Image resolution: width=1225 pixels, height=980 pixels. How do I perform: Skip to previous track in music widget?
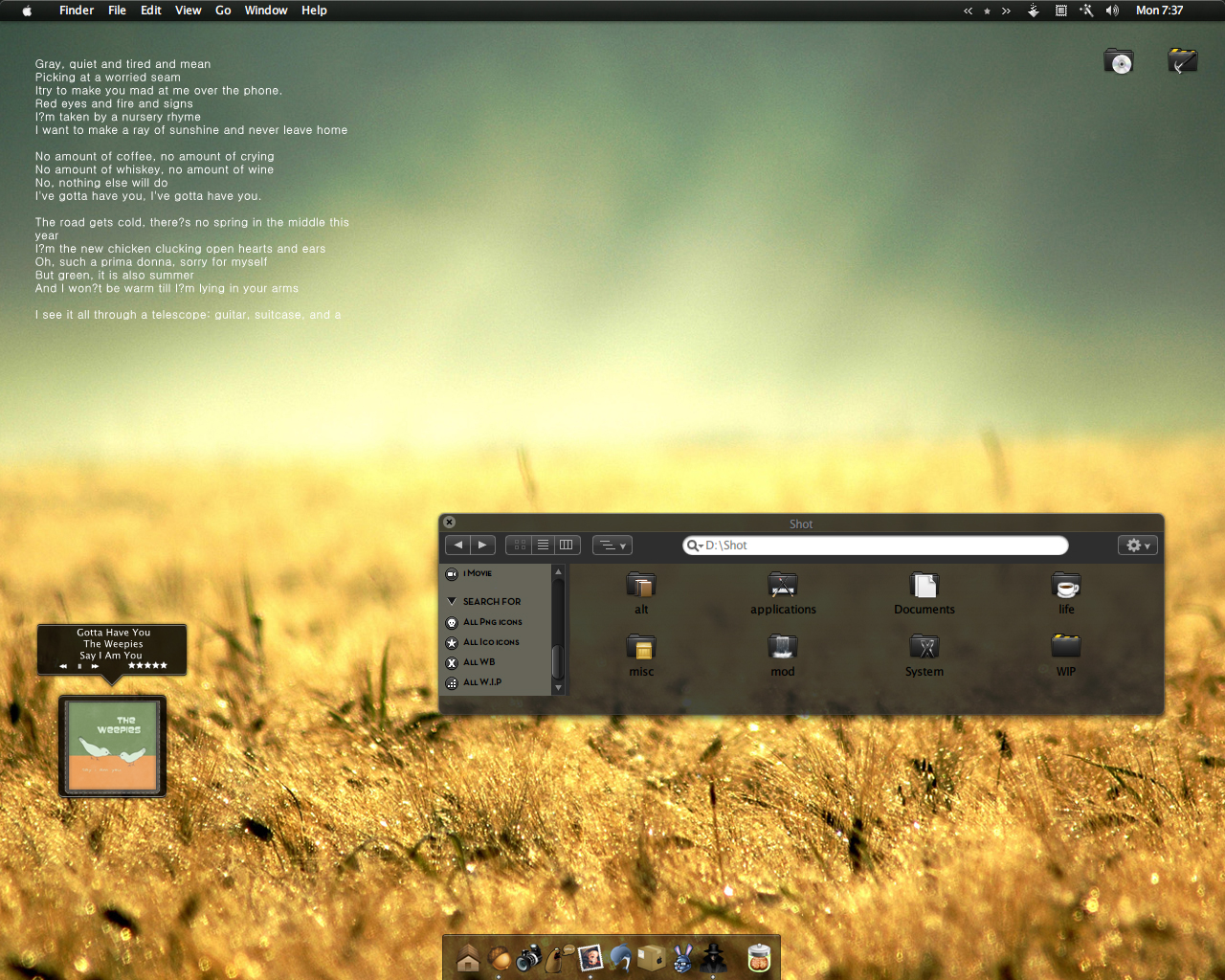point(63,665)
